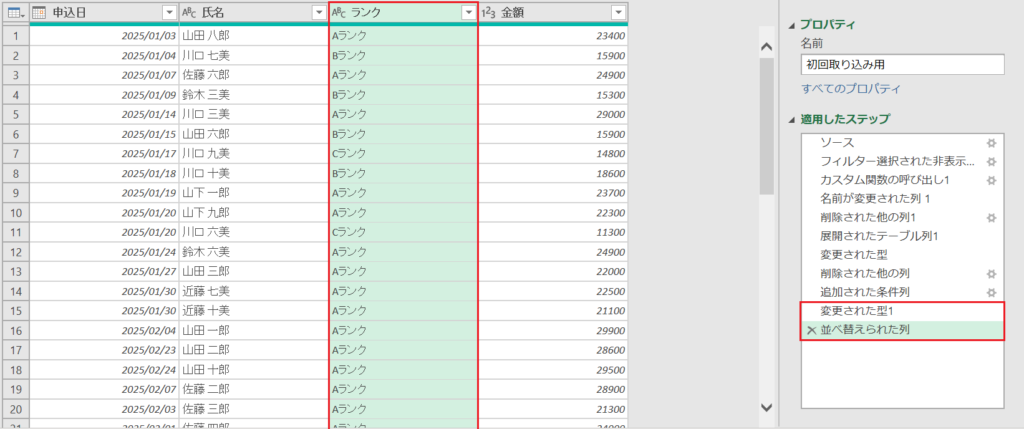Open the 氏名 column filter dropdown
Viewport: 1024px width, 429px height.
[x=319, y=13]
